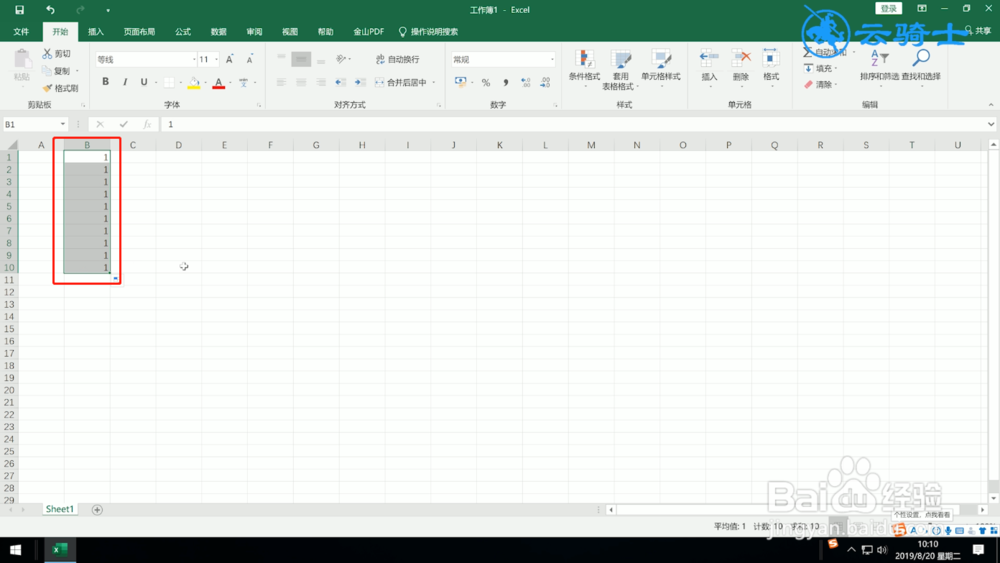This screenshot has width=1000, height=563.
Task: Toggle bottom vertical alignment
Action: [x=321, y=59]
